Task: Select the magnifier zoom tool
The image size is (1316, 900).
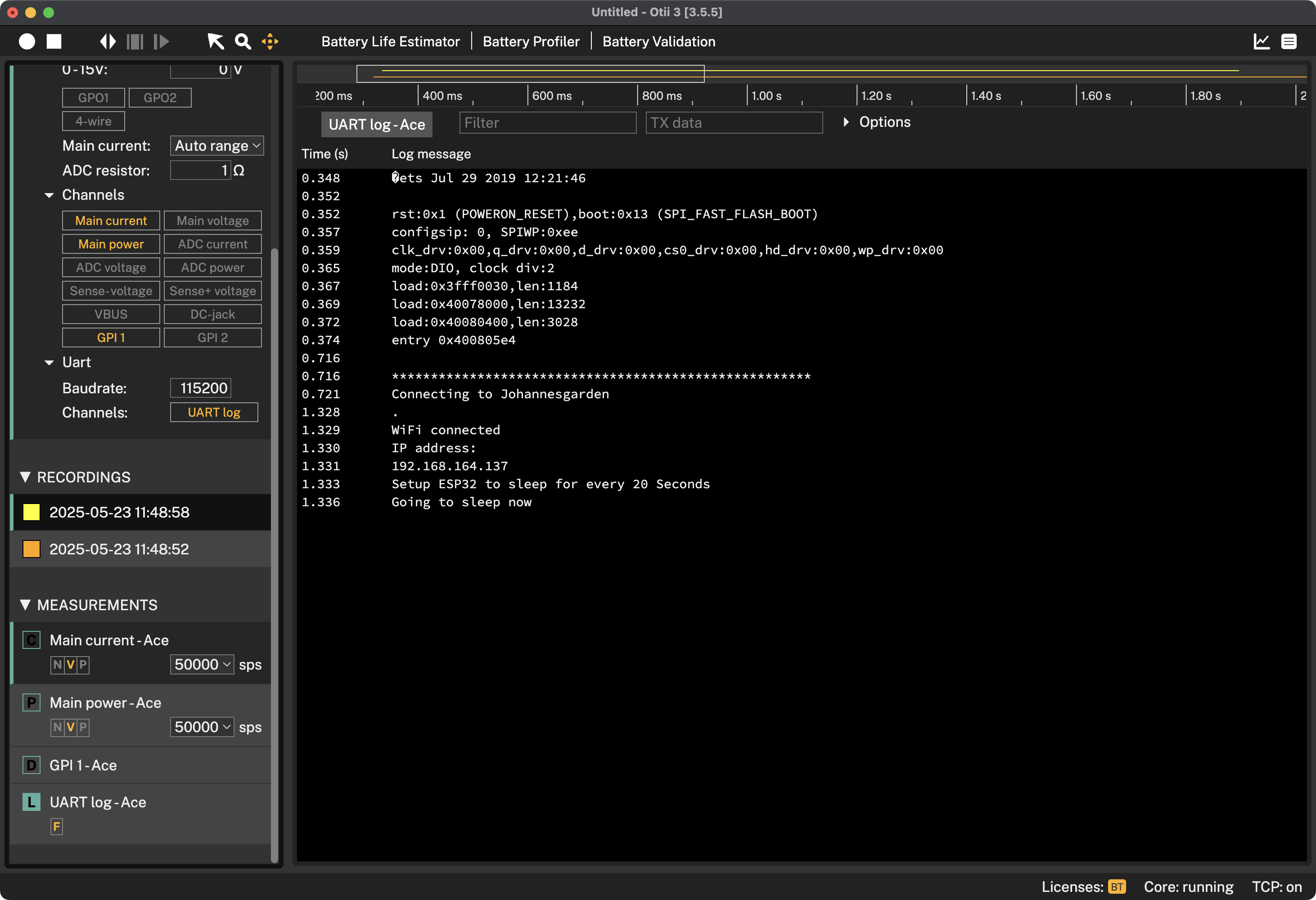Action: [x=243, y=41]
